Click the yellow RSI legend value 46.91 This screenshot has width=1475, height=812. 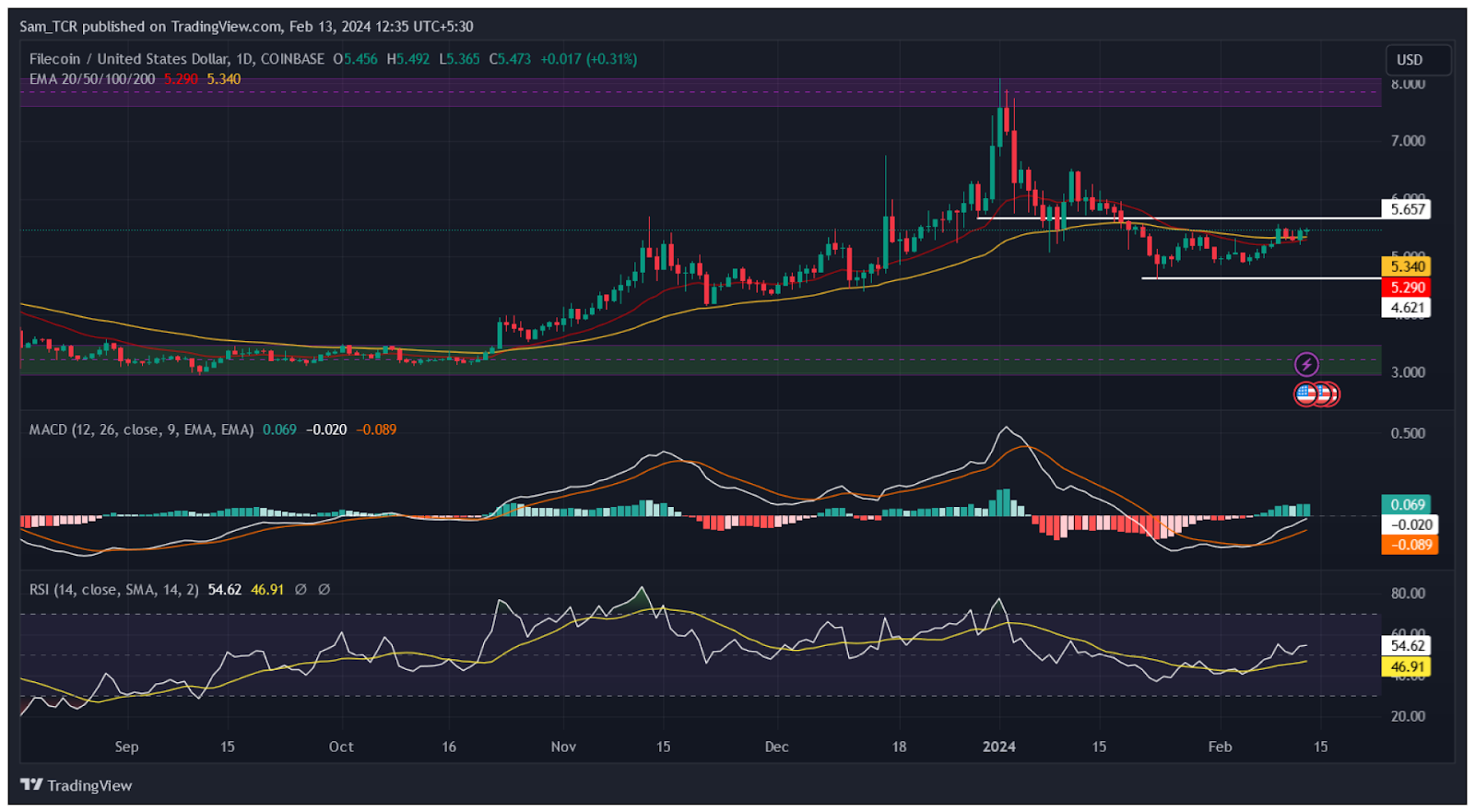pyautogui.click(x=267, y=590)
